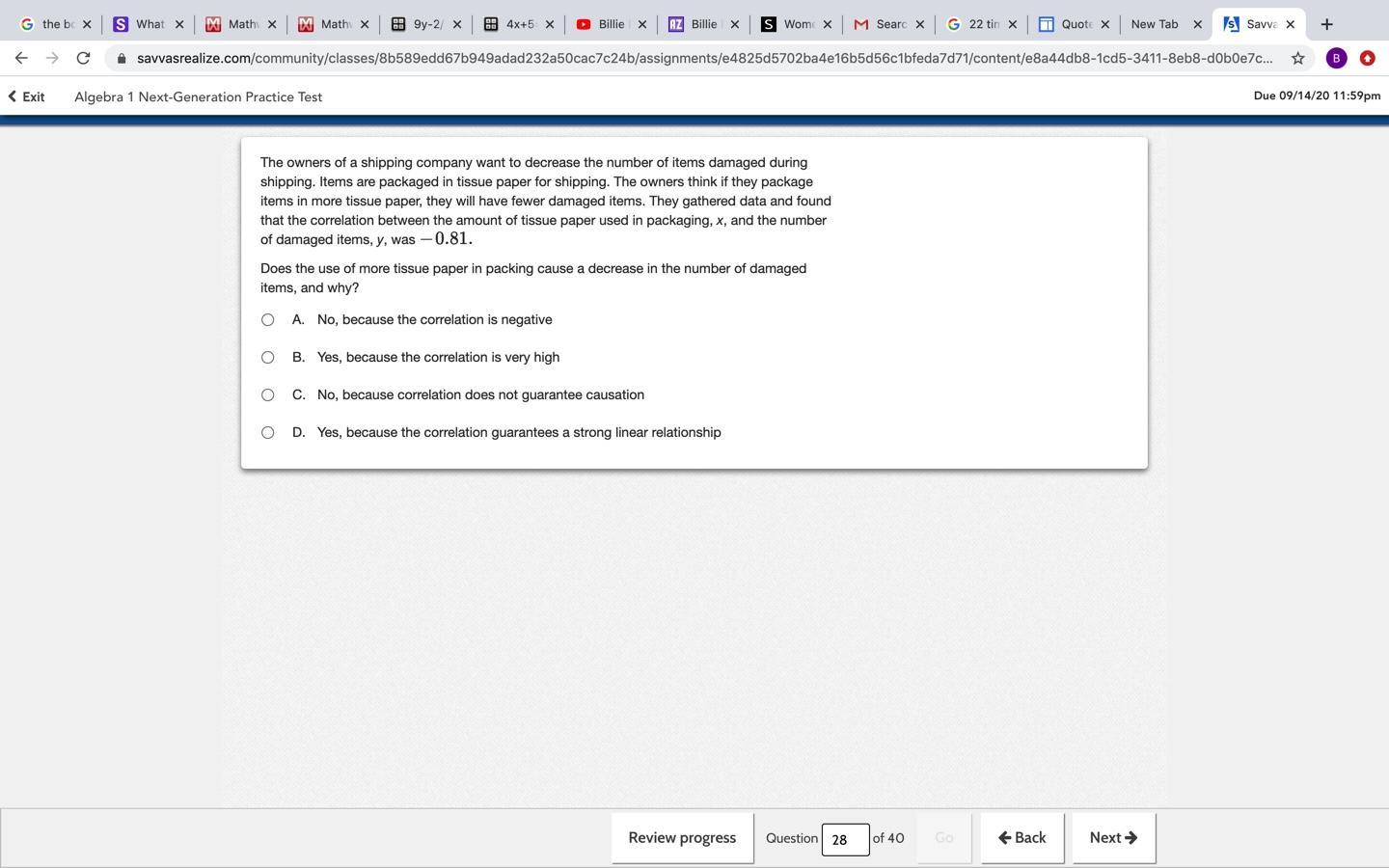Go back with the browser back arrow
1389x868 pixels.
pyautogui.click(x=21, y=58)
